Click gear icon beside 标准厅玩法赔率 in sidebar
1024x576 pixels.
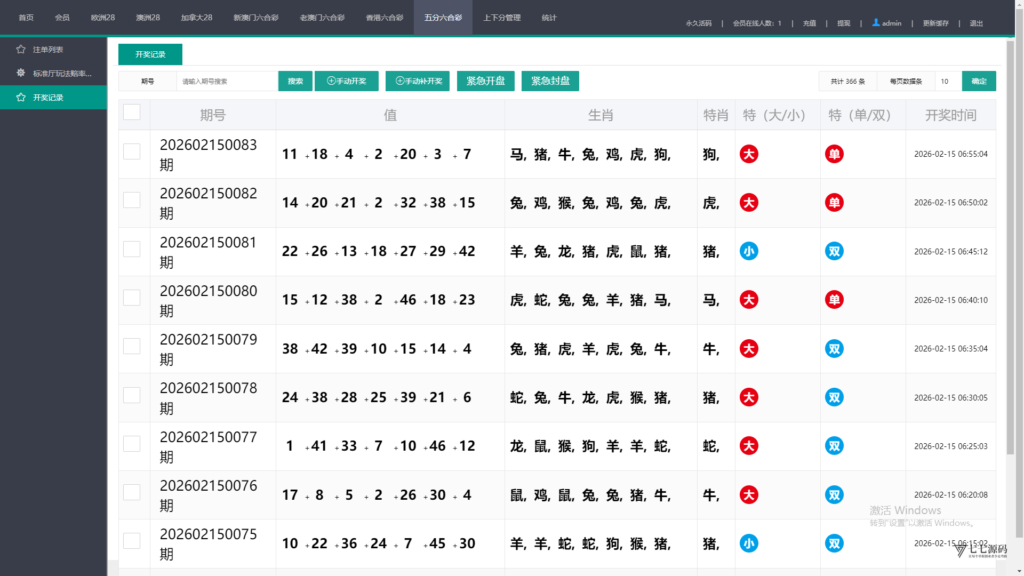pyautogui.click(x=21, y=73)
